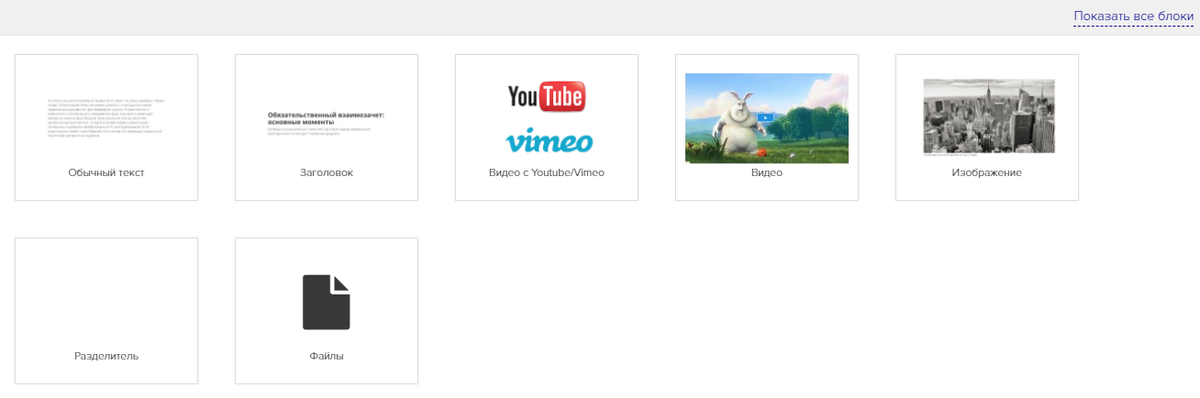This screenshot has width=1200, height=398.
Task: Click the Vimeo logo icon
Action: tap(548, 140)
